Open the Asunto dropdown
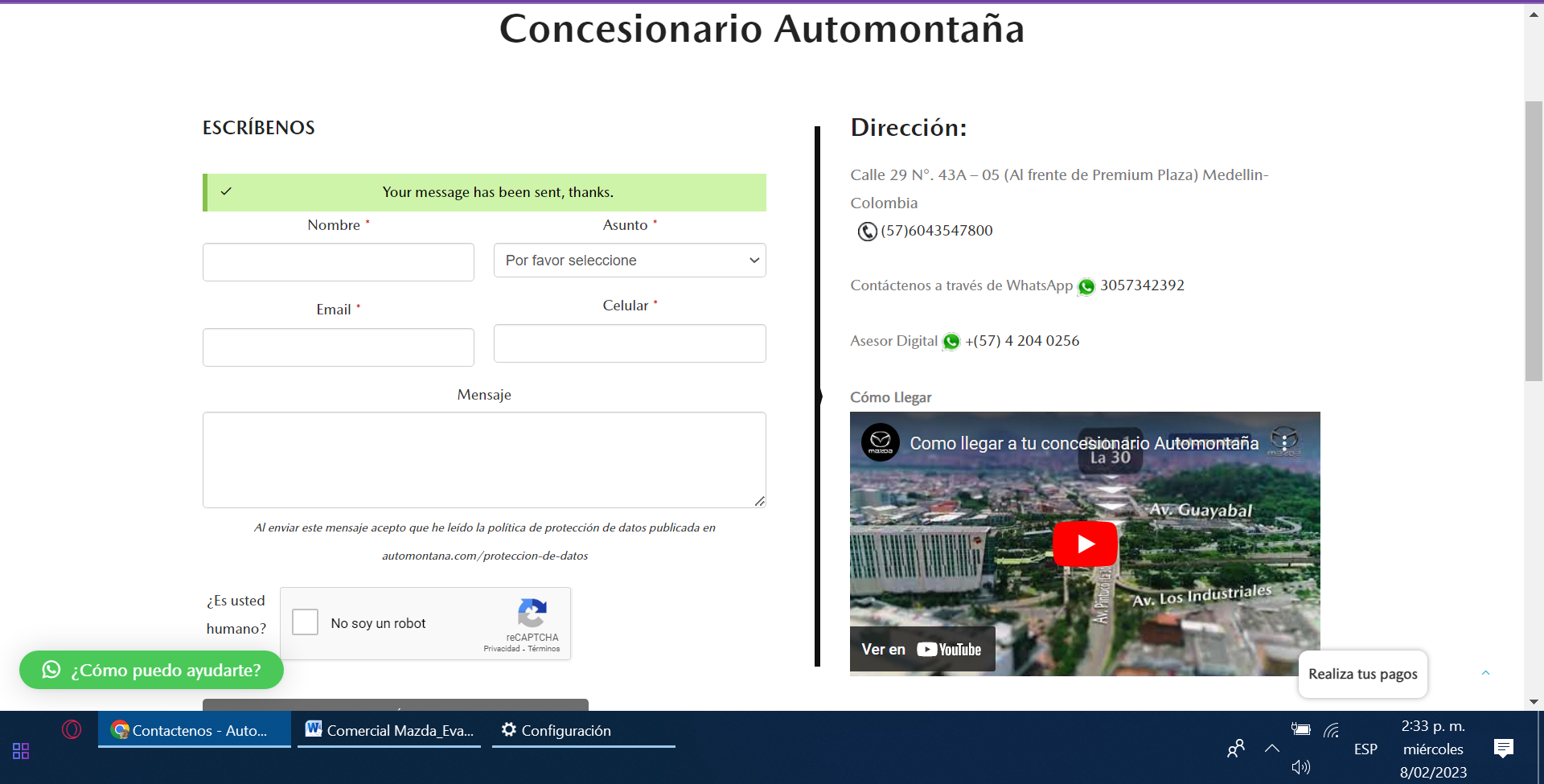Viewport: 1544px width, 784px height. point(630,261)
